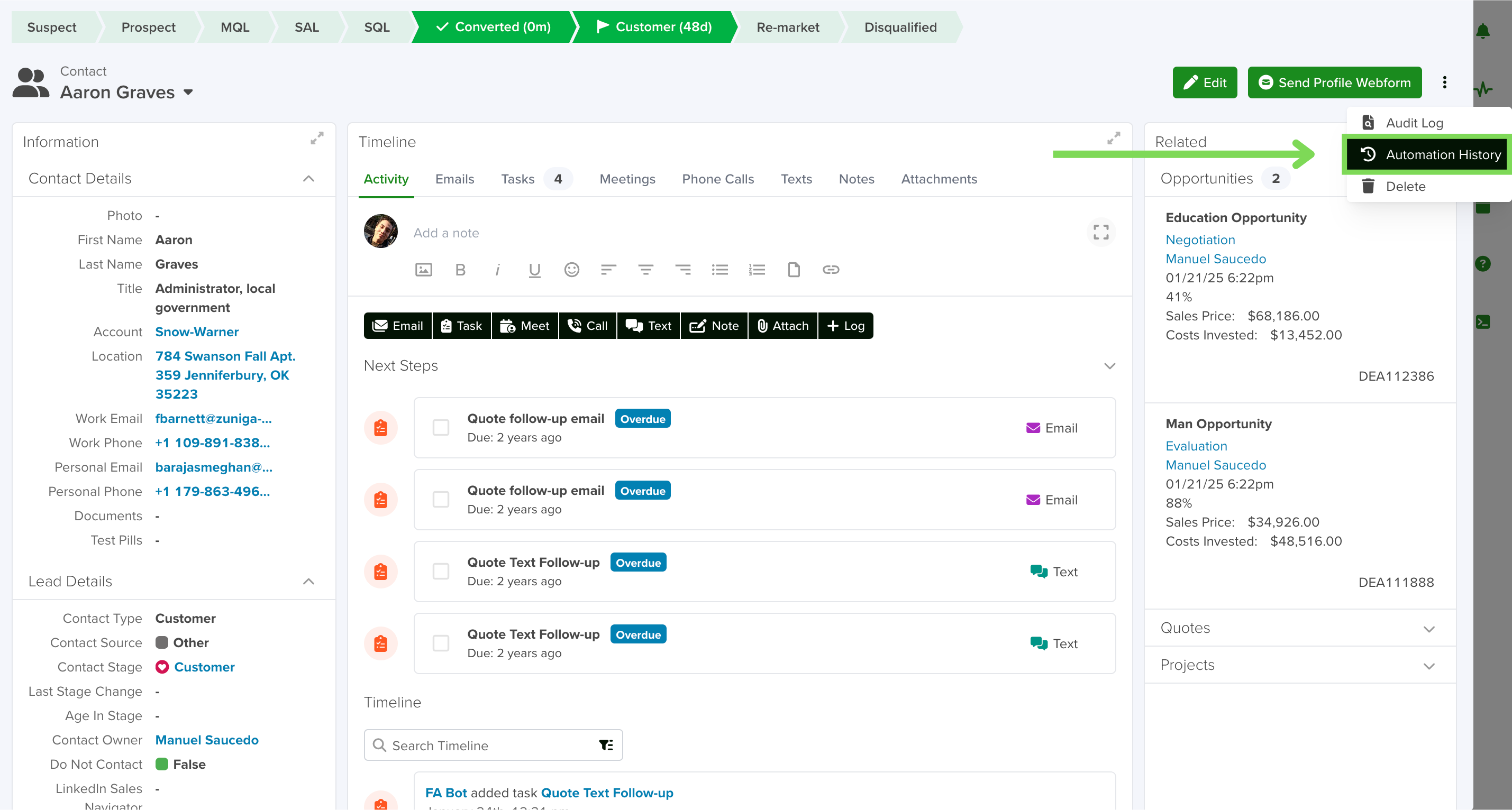Insert a hyperlink in note
Image resolution: width=1512 pixels, height=810 pixels.
click(831, 270)
